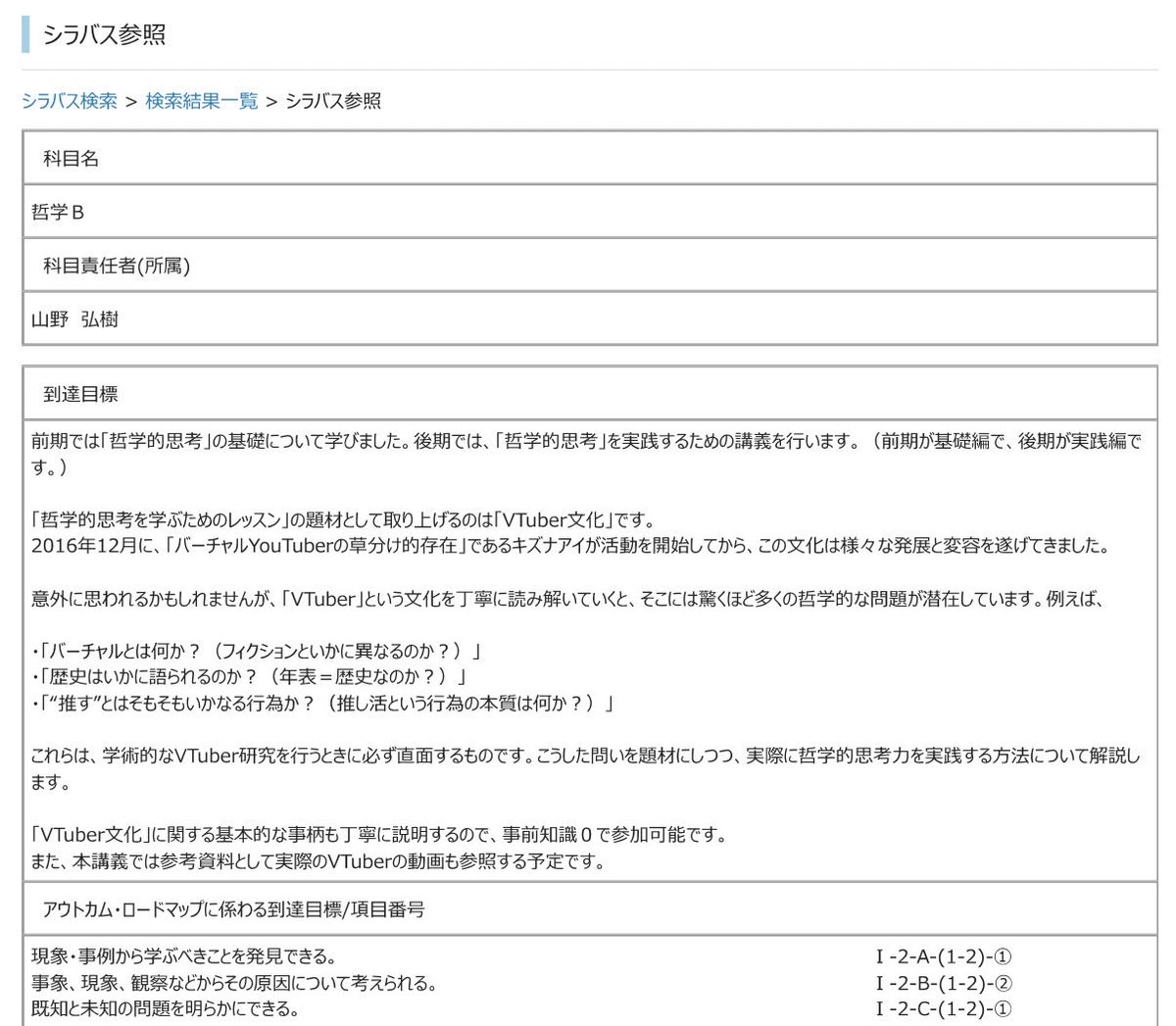
Task: Select the course name 哲学B
Action: point(59,212)
